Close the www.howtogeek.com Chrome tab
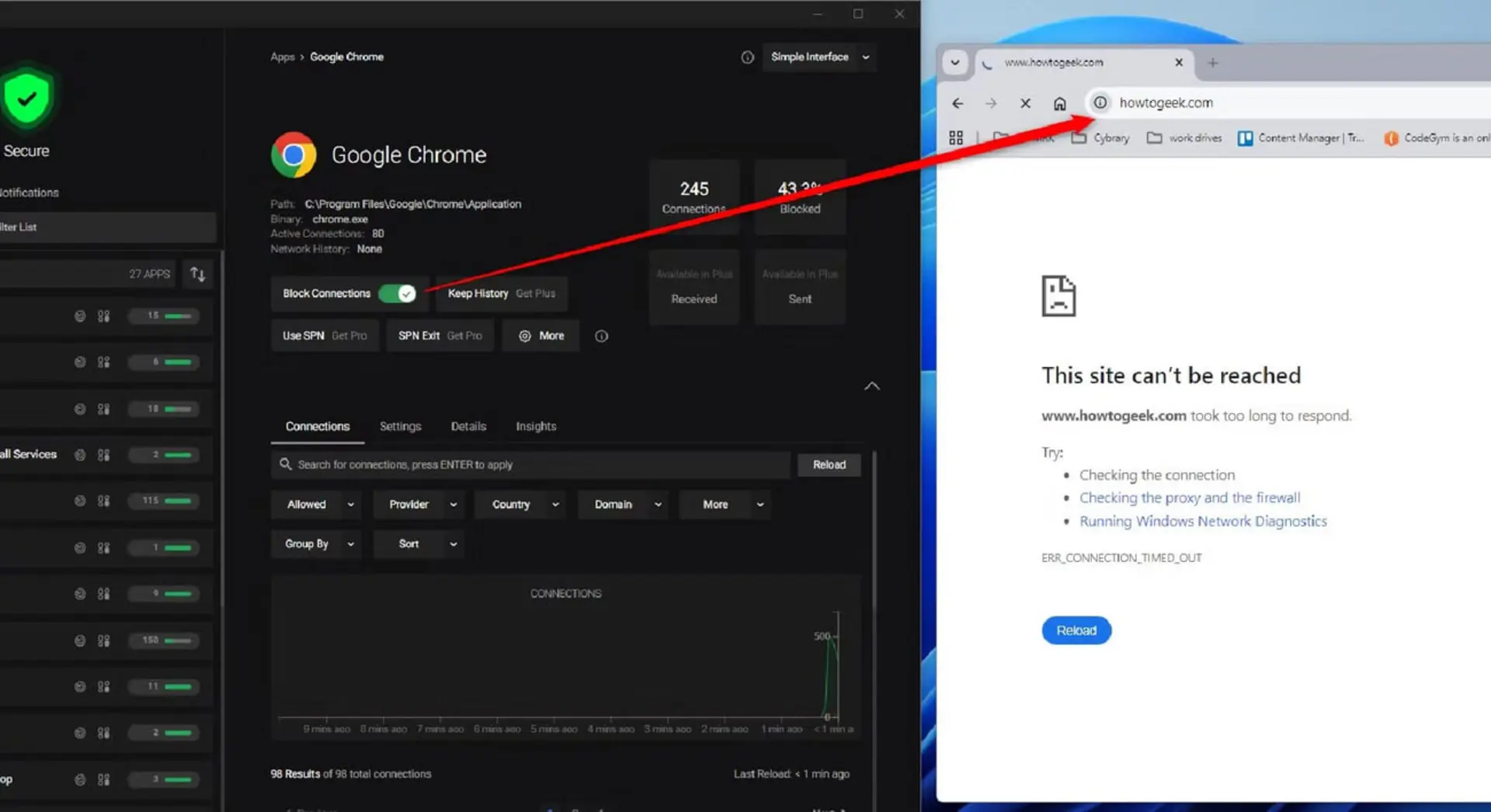The image size is (1491, 812). pos(1179,62)
